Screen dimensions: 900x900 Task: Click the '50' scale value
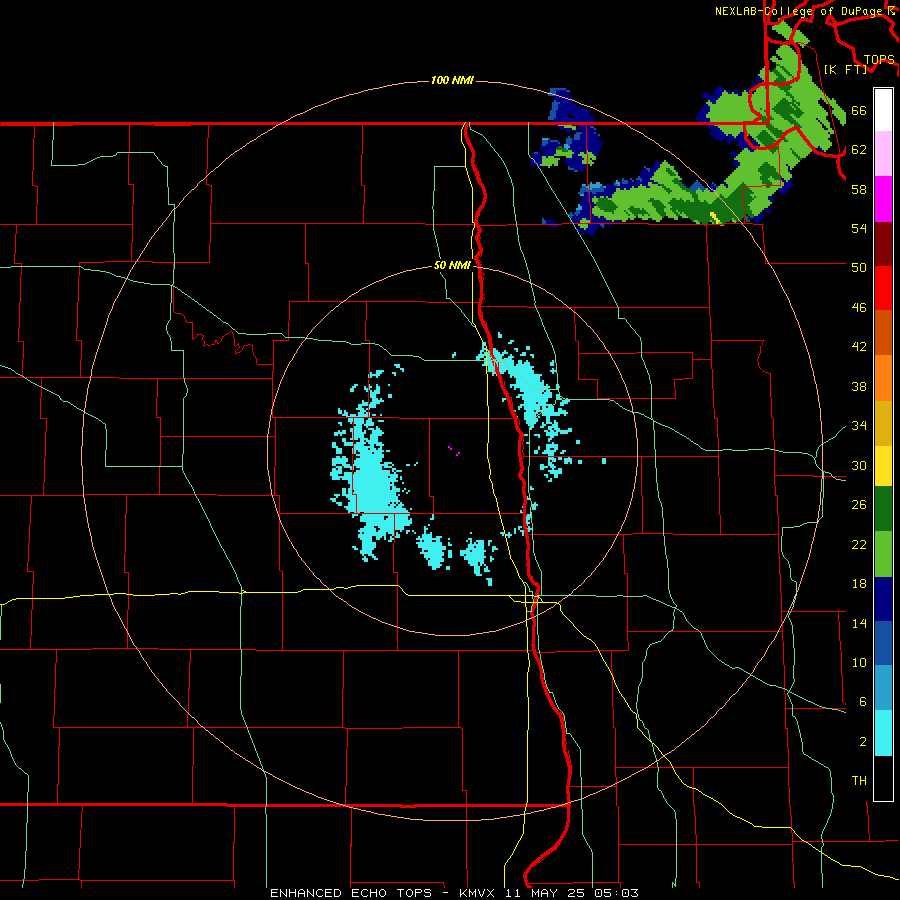pos(859,267)
